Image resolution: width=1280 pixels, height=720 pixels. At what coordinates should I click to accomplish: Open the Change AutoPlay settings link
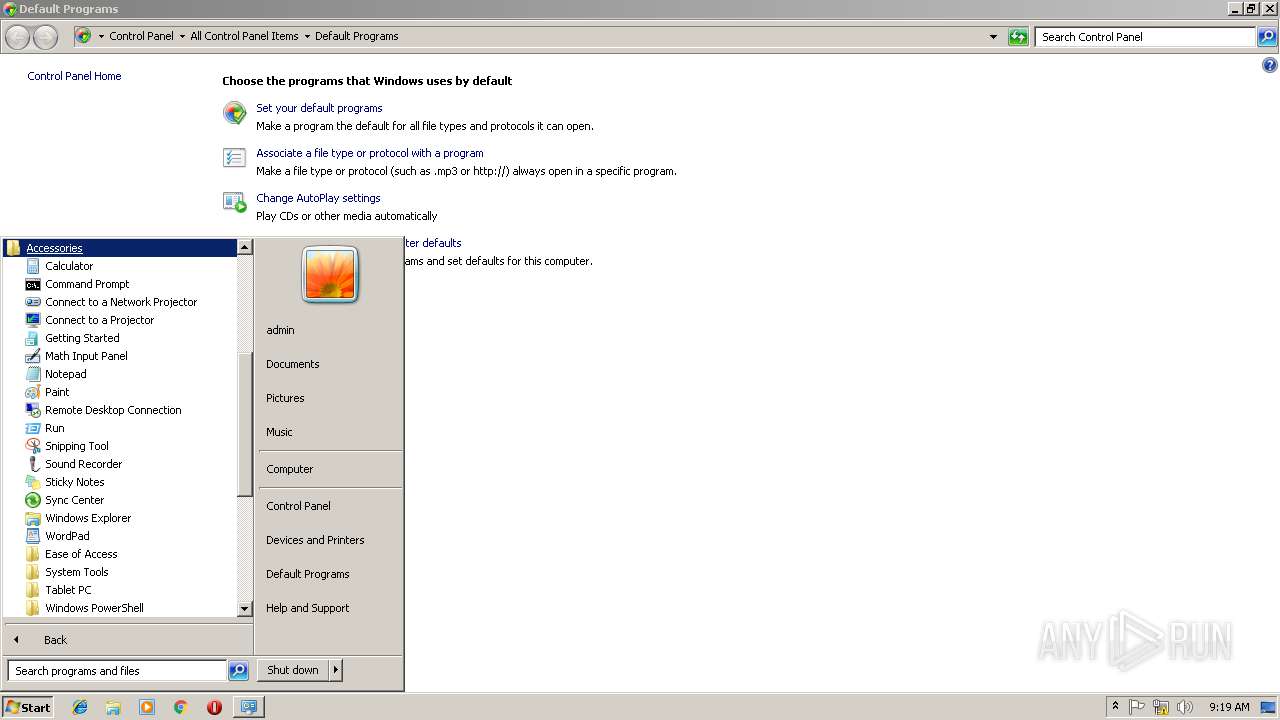click(318, 198)
